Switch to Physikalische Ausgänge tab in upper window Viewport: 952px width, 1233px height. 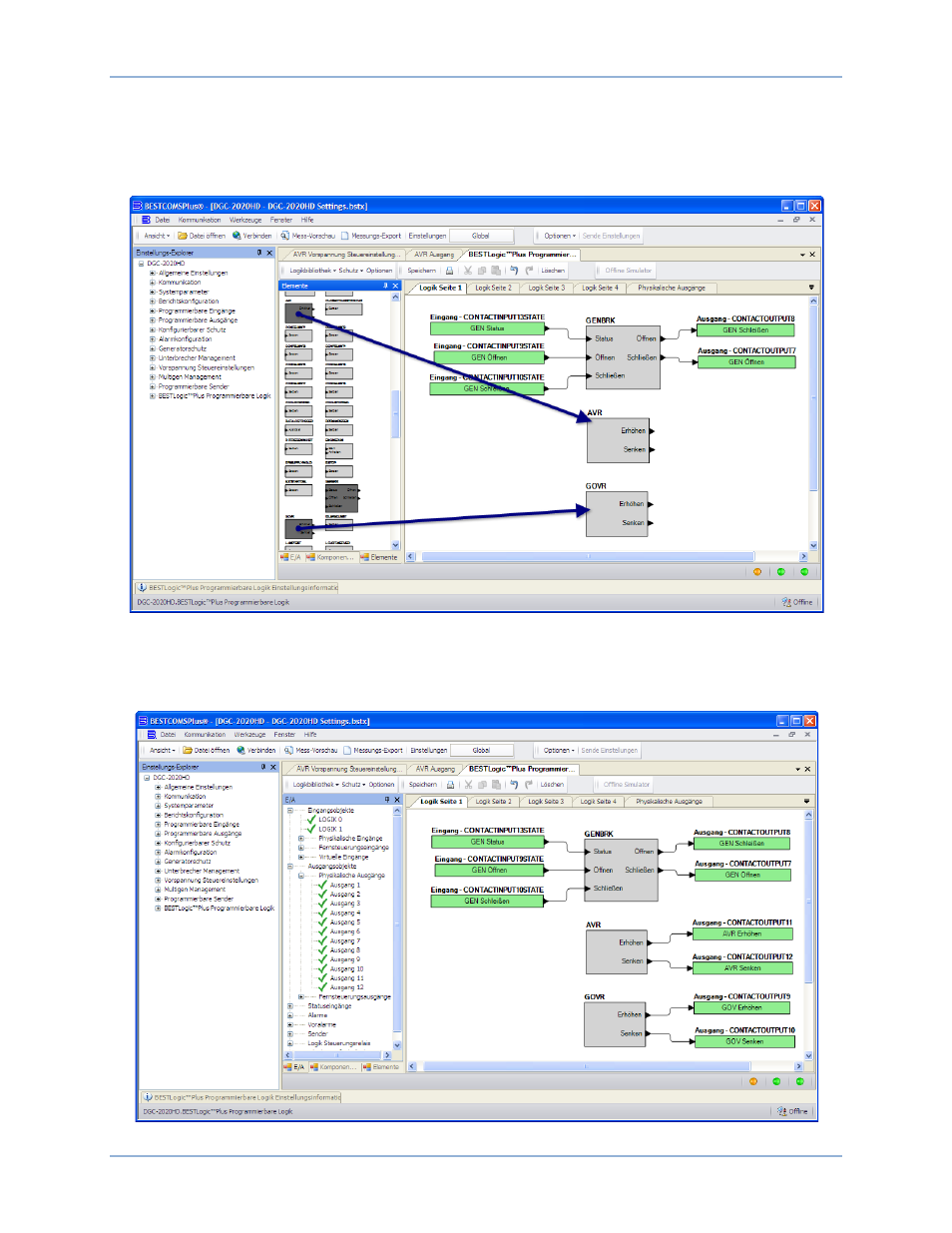coord(672,288)
